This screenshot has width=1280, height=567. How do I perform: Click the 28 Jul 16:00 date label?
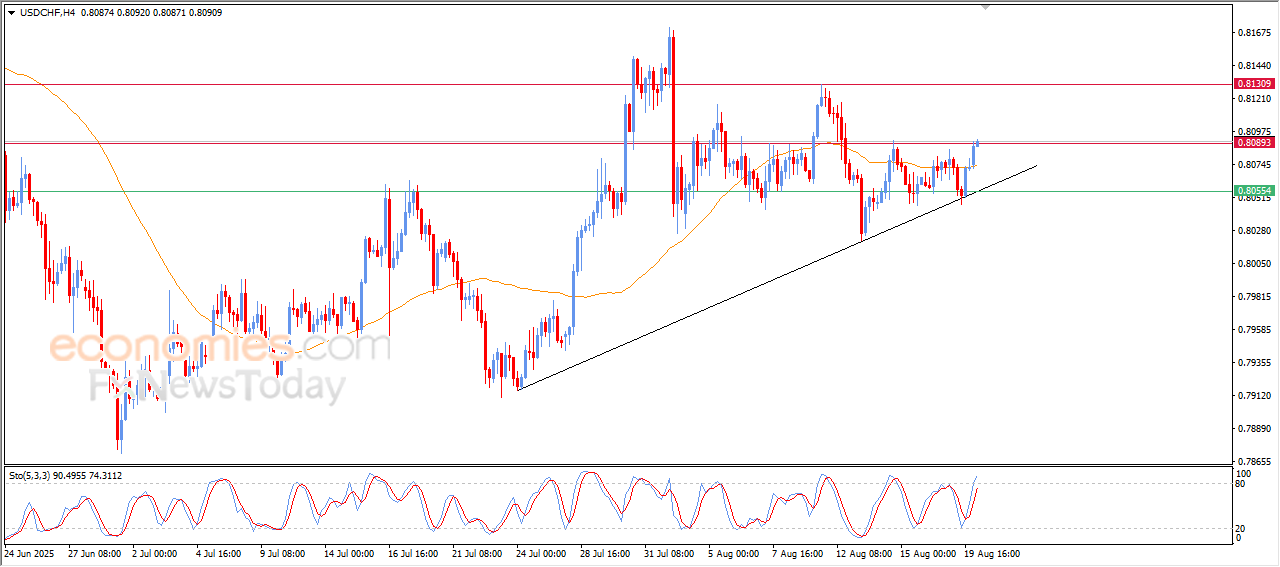(x=607, y=552)
